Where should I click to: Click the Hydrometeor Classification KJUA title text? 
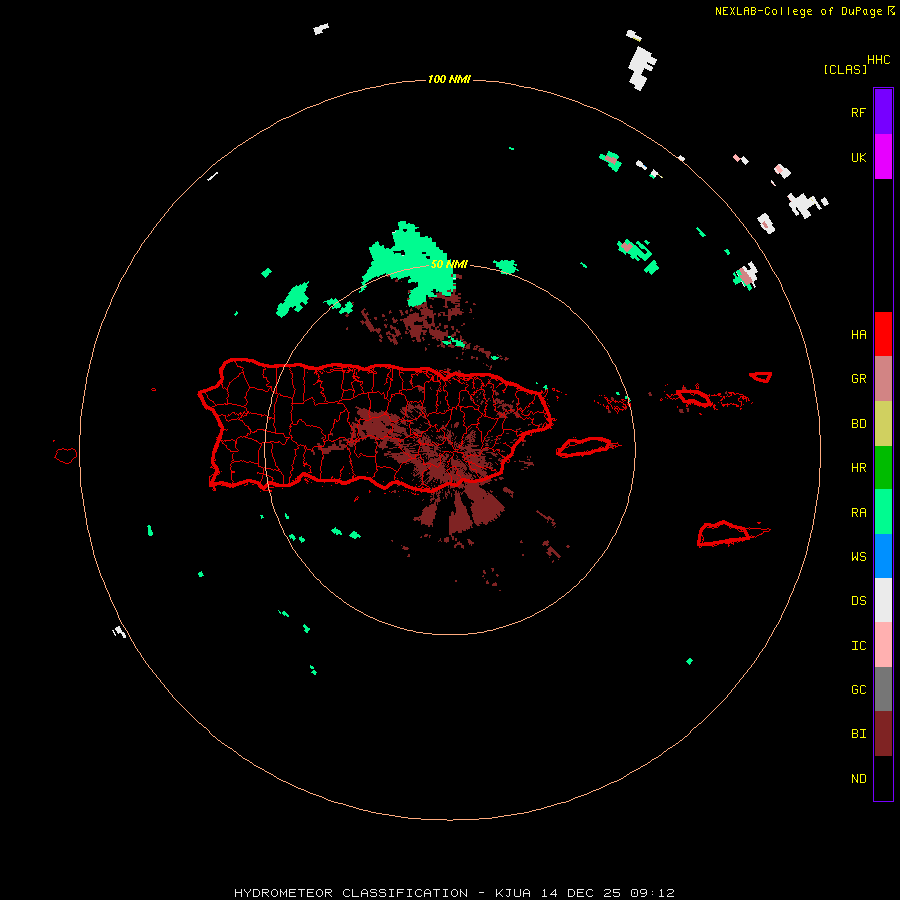(x=454, y=893)
